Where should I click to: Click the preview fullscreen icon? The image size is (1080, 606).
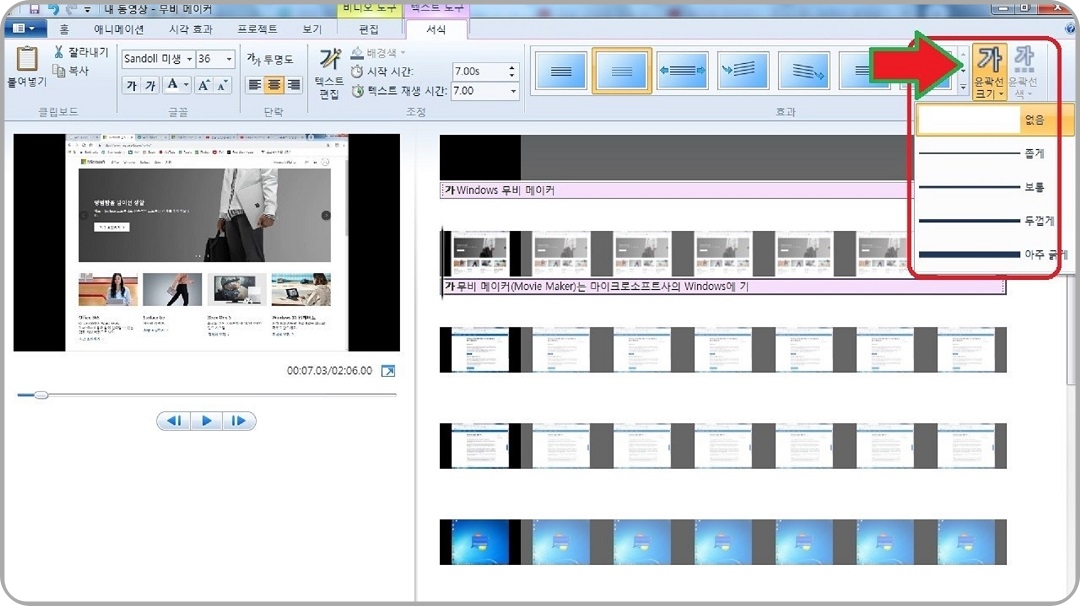[388, 371]
